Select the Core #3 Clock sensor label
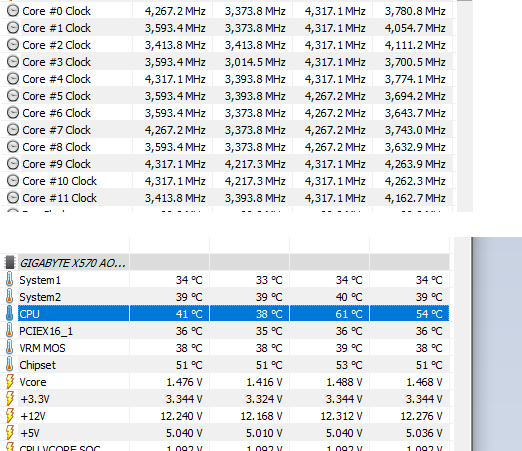Image resolution: width=522 pixels, height=451 pixels. click(x=56, y=62)
